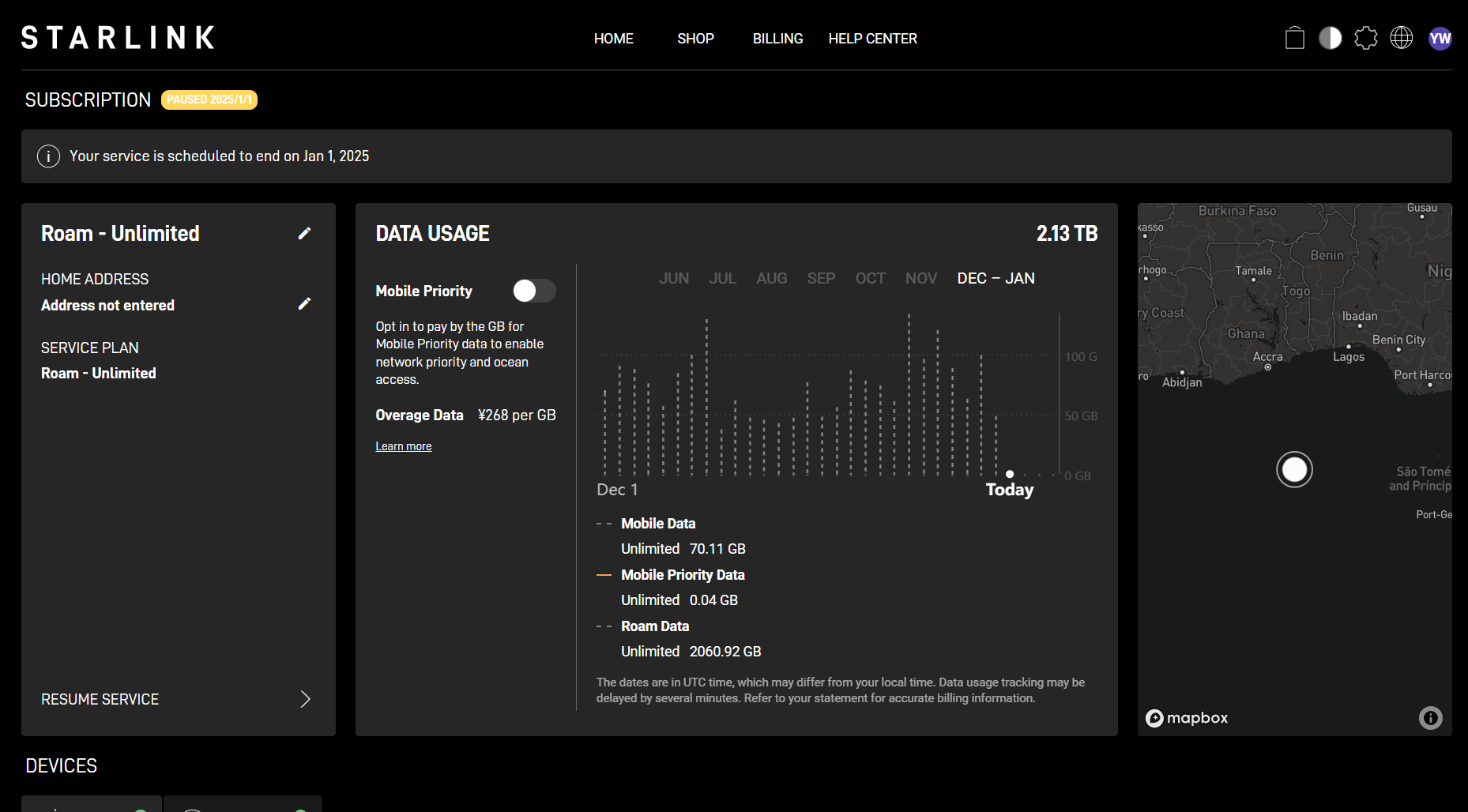Switch usage chart to SEP
The width and height of the screenshot is (1468, 812).
pyautogui.click(x=821, y=278)
